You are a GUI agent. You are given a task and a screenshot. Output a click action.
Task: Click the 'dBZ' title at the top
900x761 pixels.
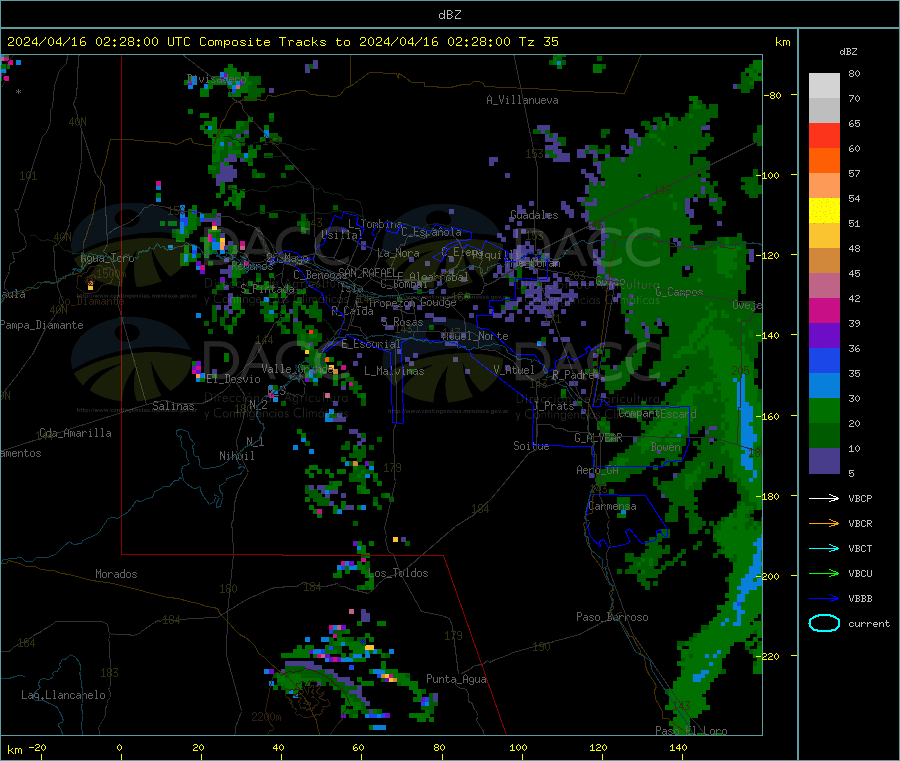449,15
